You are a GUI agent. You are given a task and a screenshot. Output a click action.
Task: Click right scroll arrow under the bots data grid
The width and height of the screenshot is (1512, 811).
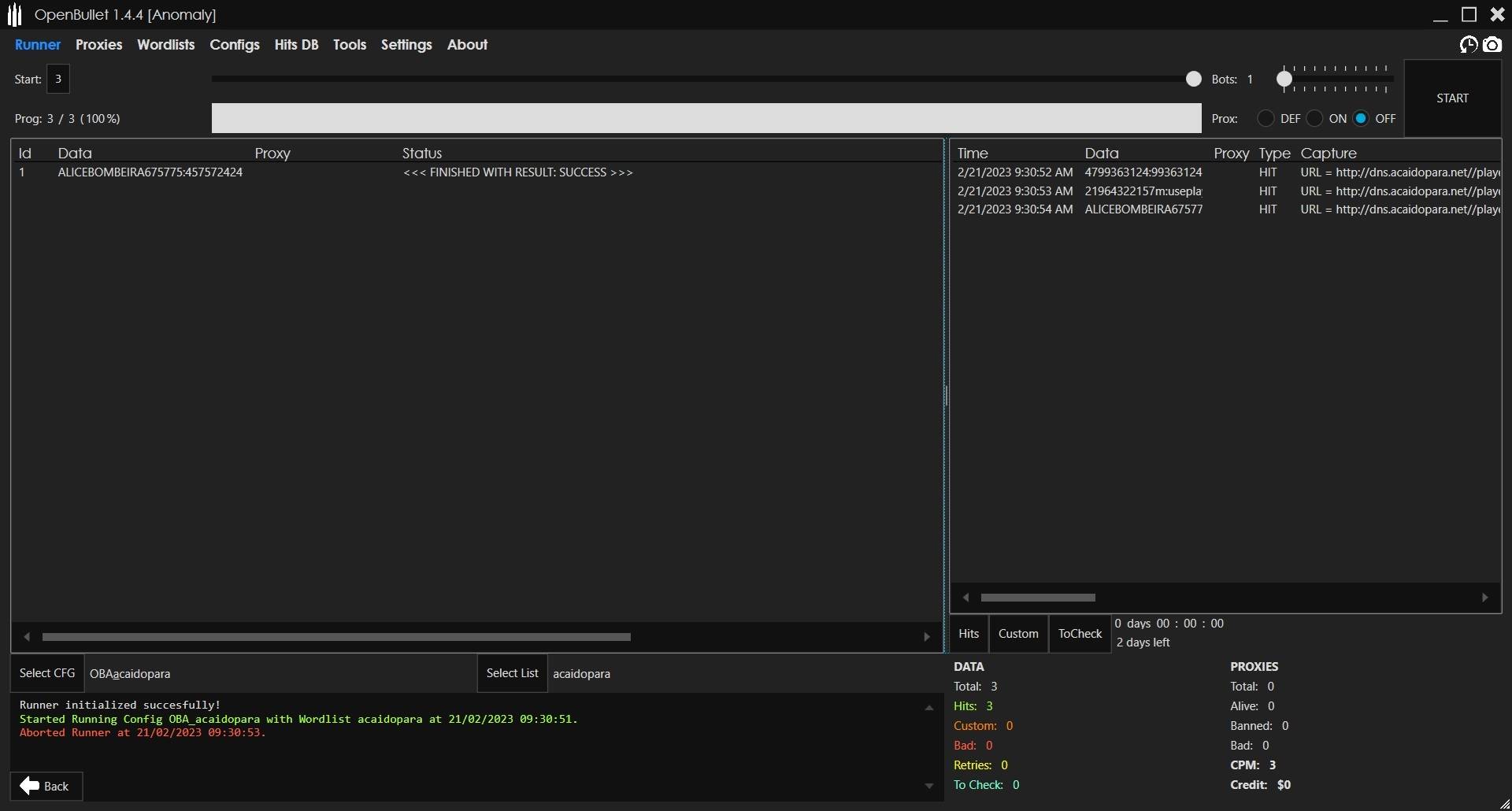pyautogui.click(x=927, y=637)
